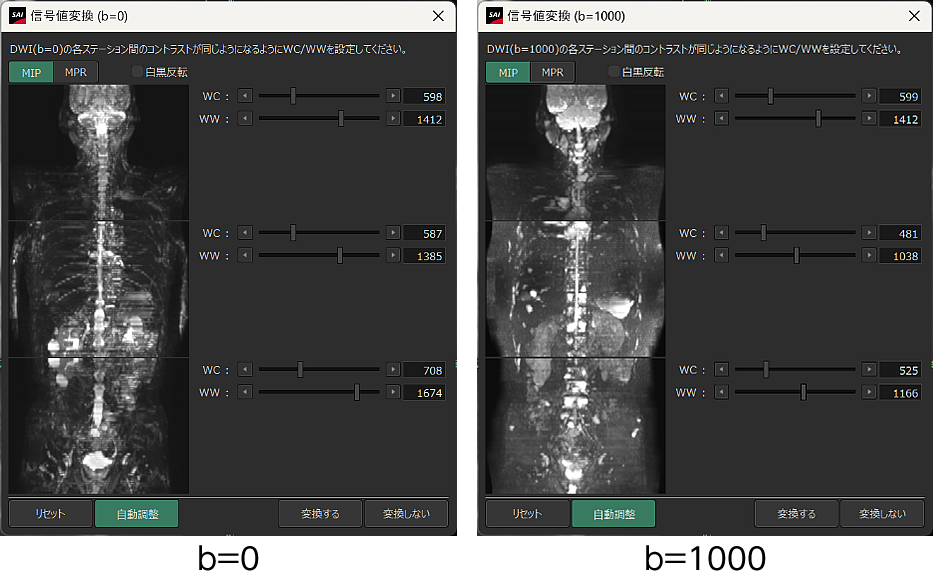Image resolution: width=933 pixels, height=571 pixels.
Task: Decrease WC for b=0 middle station
Action: [x=245, y=233]
